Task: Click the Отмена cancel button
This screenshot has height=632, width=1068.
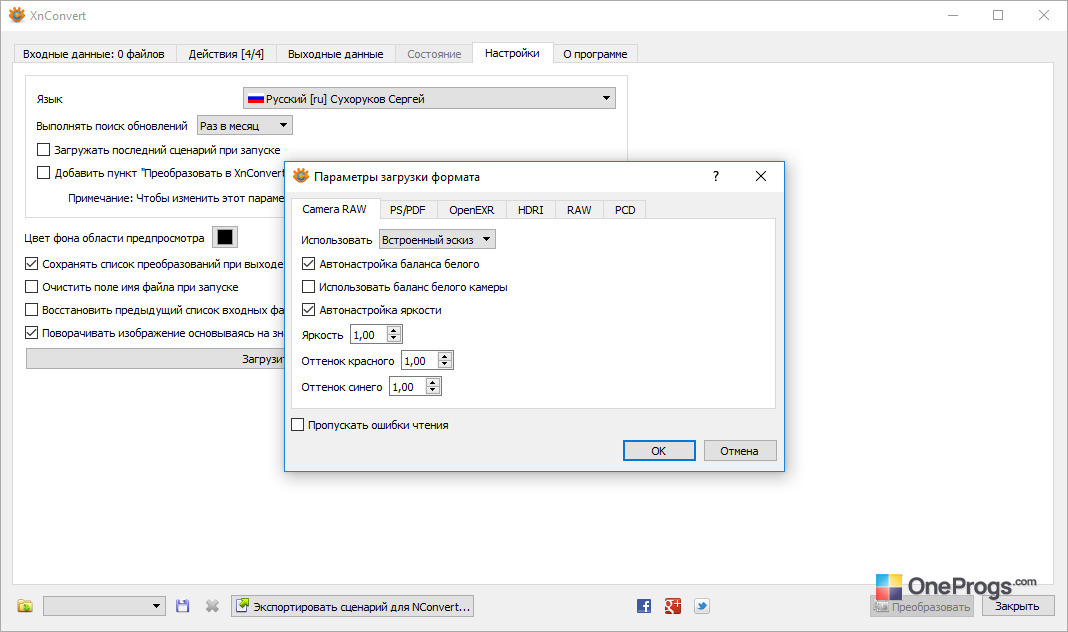Action: click(740, 451)
